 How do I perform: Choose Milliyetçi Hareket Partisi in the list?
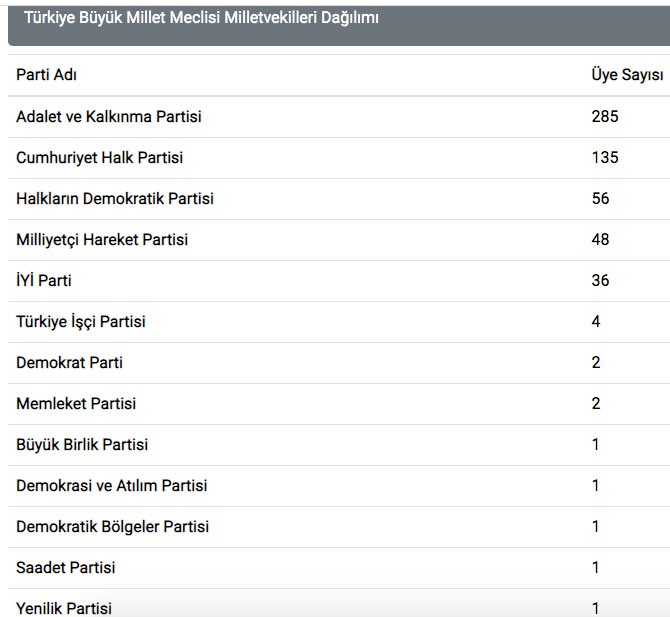pos(102,240)
